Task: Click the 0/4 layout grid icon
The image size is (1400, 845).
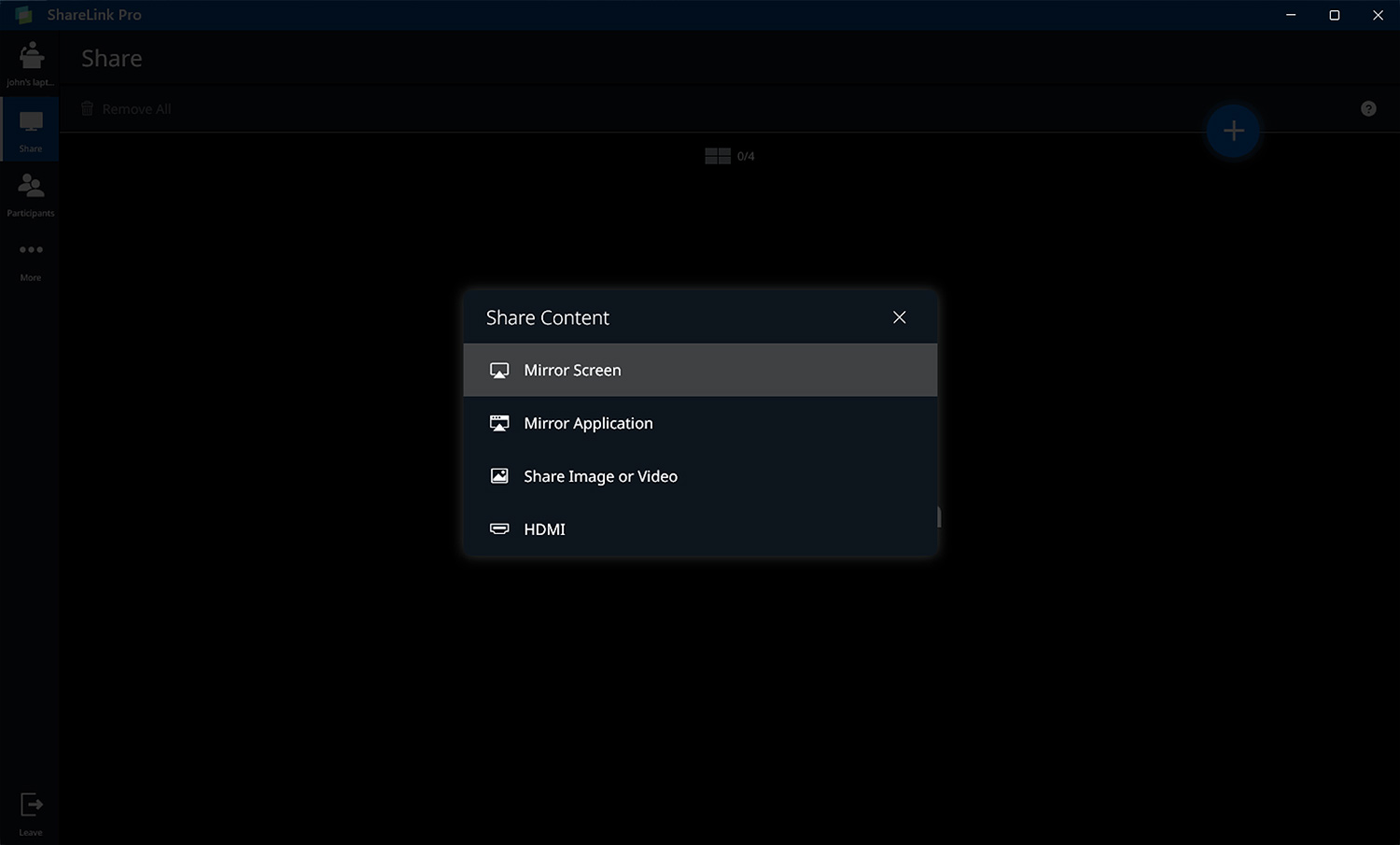Action: [x=718, y=156]
